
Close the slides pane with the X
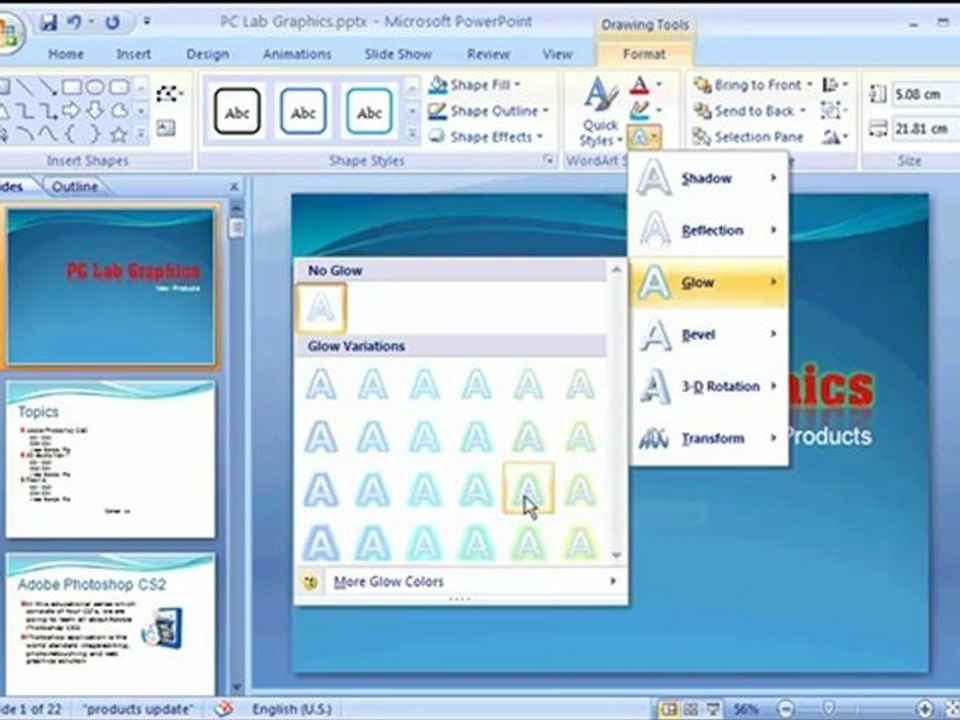234,186
